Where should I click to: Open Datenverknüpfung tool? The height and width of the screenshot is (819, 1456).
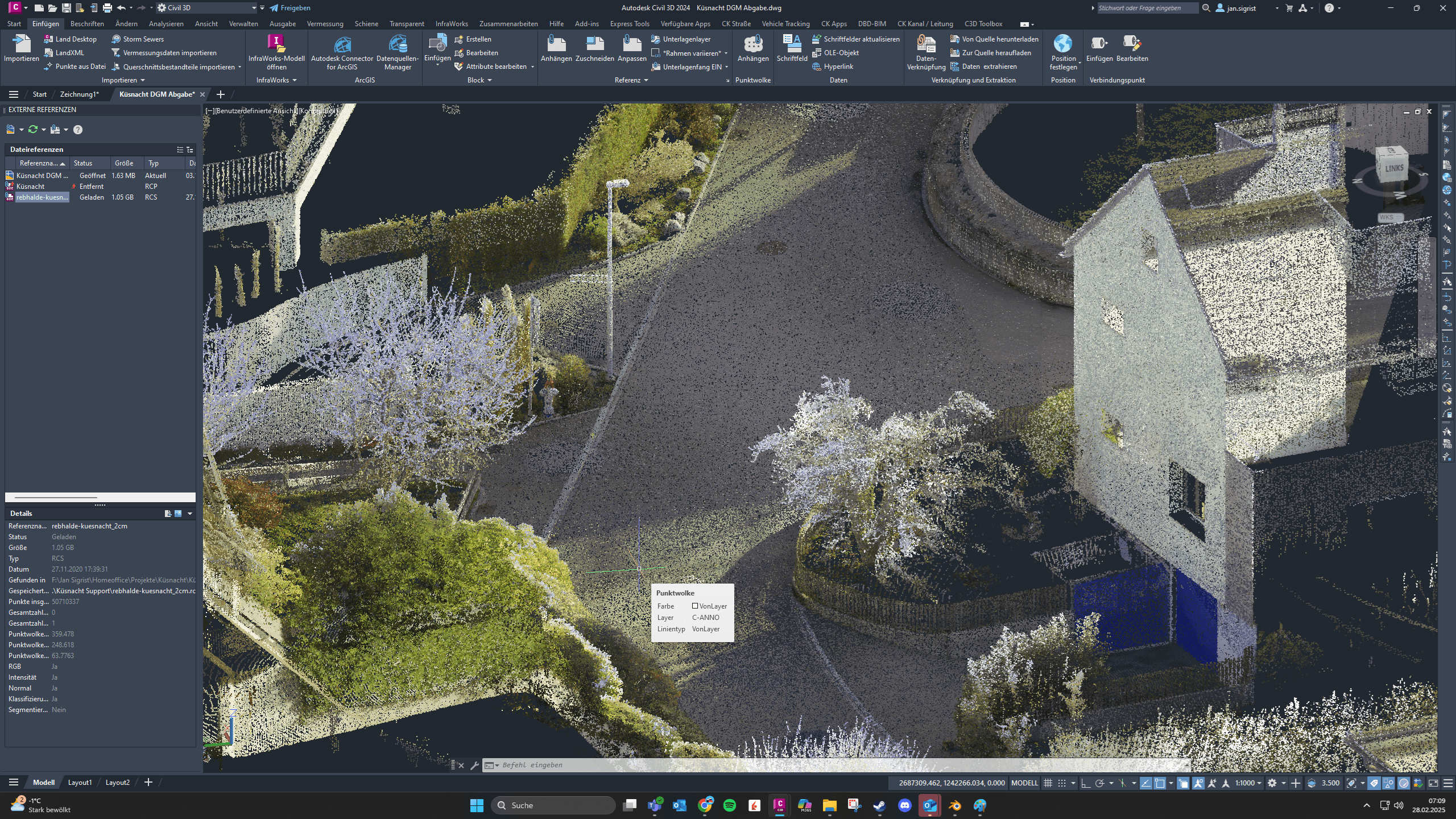pos(926,52)
